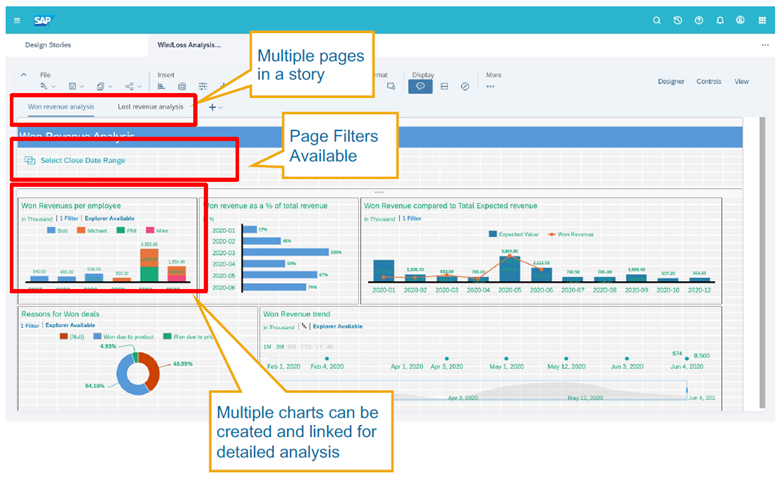Click the Display examine compass icon

pos(465,87)
